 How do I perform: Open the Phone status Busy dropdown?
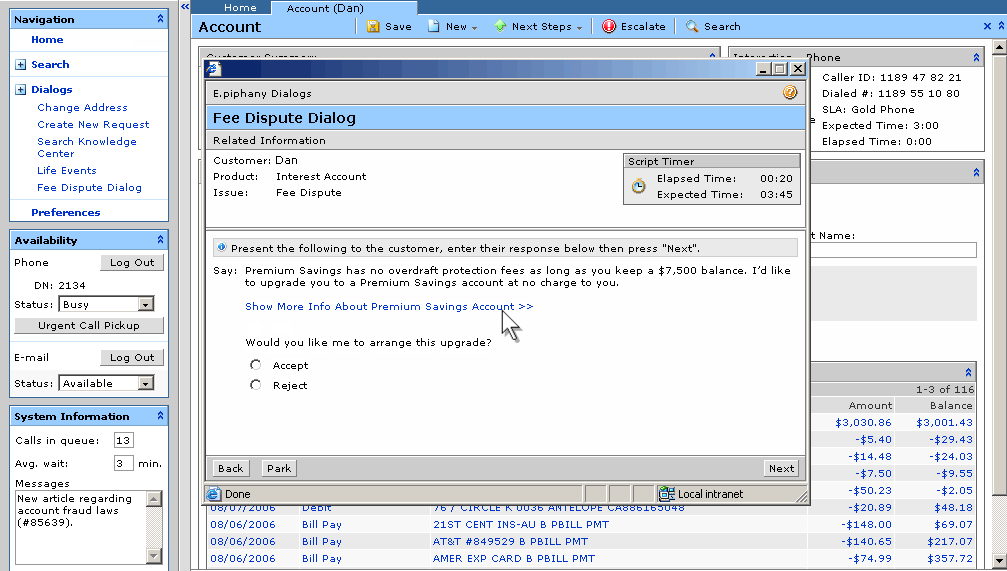coord(146,304)
